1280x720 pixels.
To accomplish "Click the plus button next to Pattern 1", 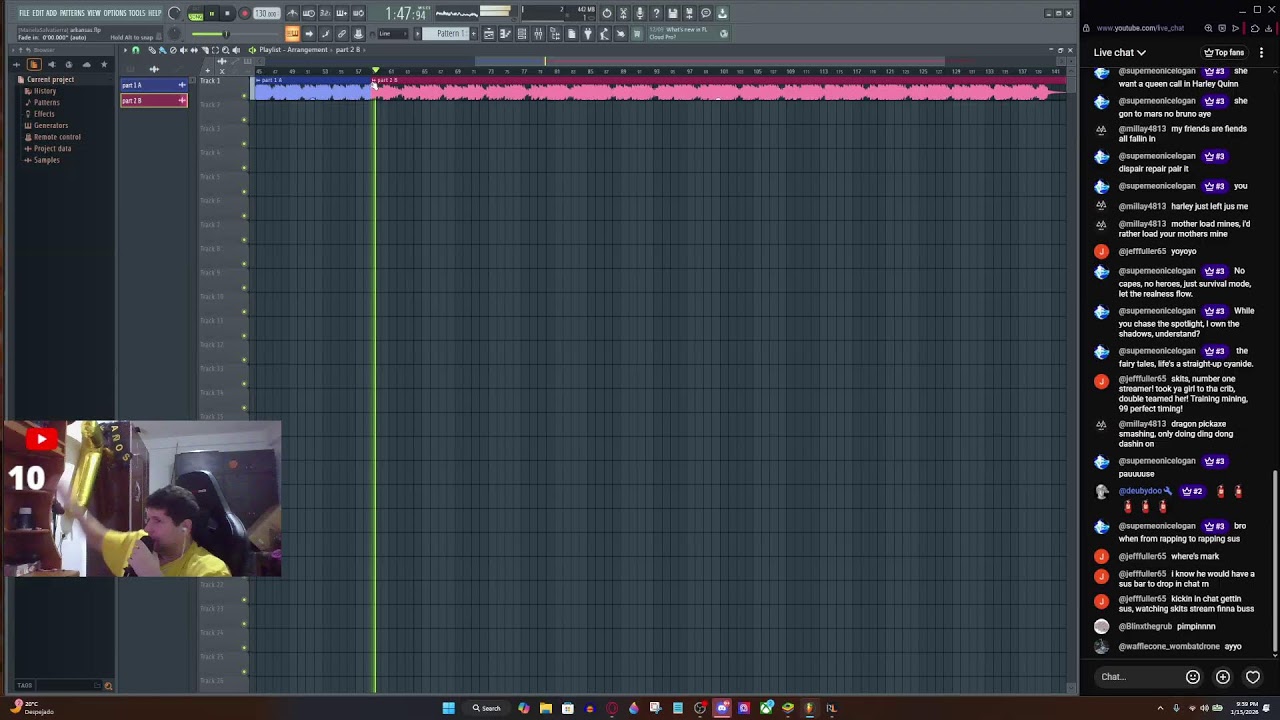I will pos(474,33).
